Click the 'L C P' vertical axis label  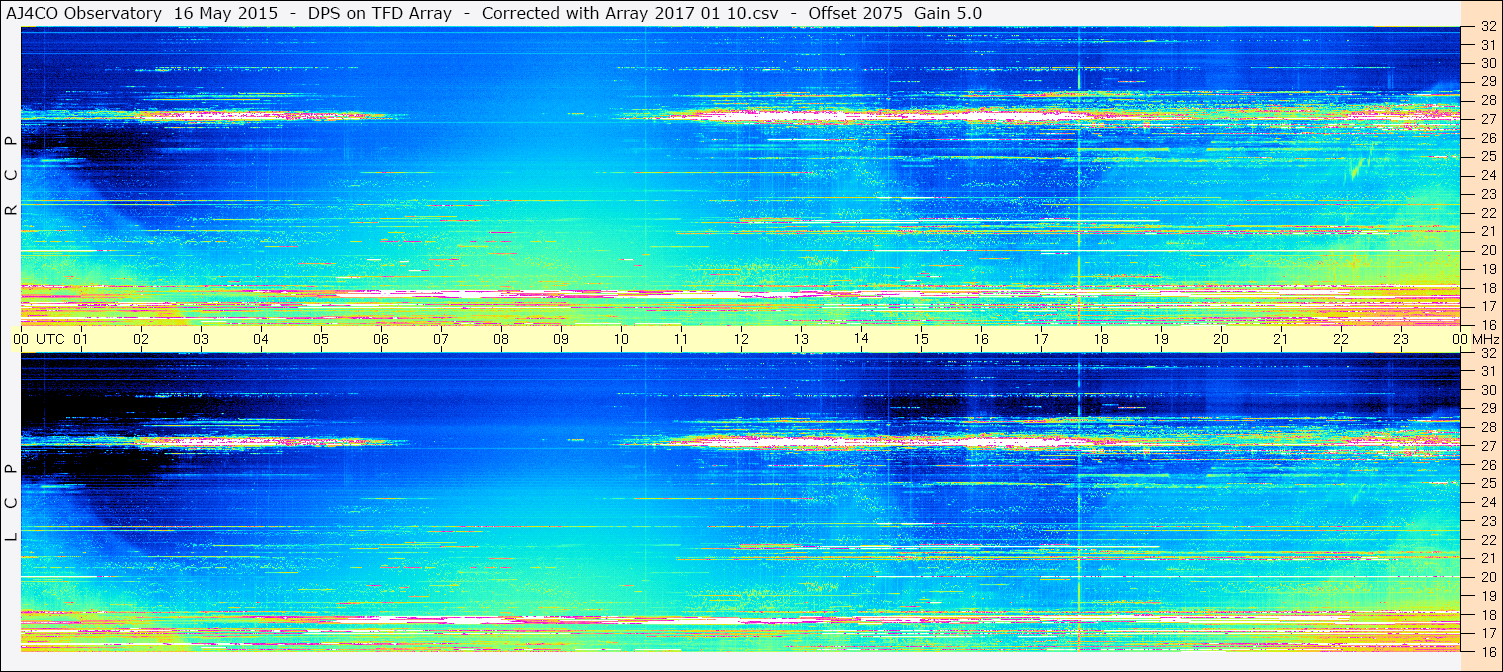coord(11,503)
